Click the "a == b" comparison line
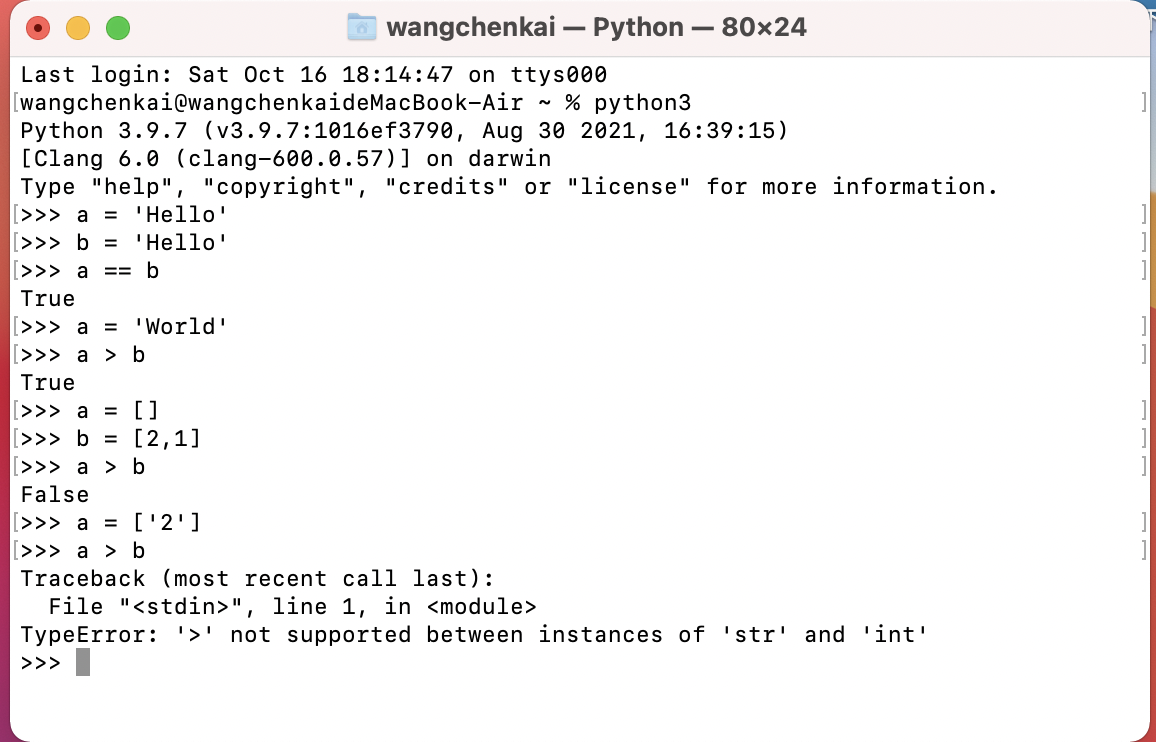1156x742 pixels. pos(117,270)
